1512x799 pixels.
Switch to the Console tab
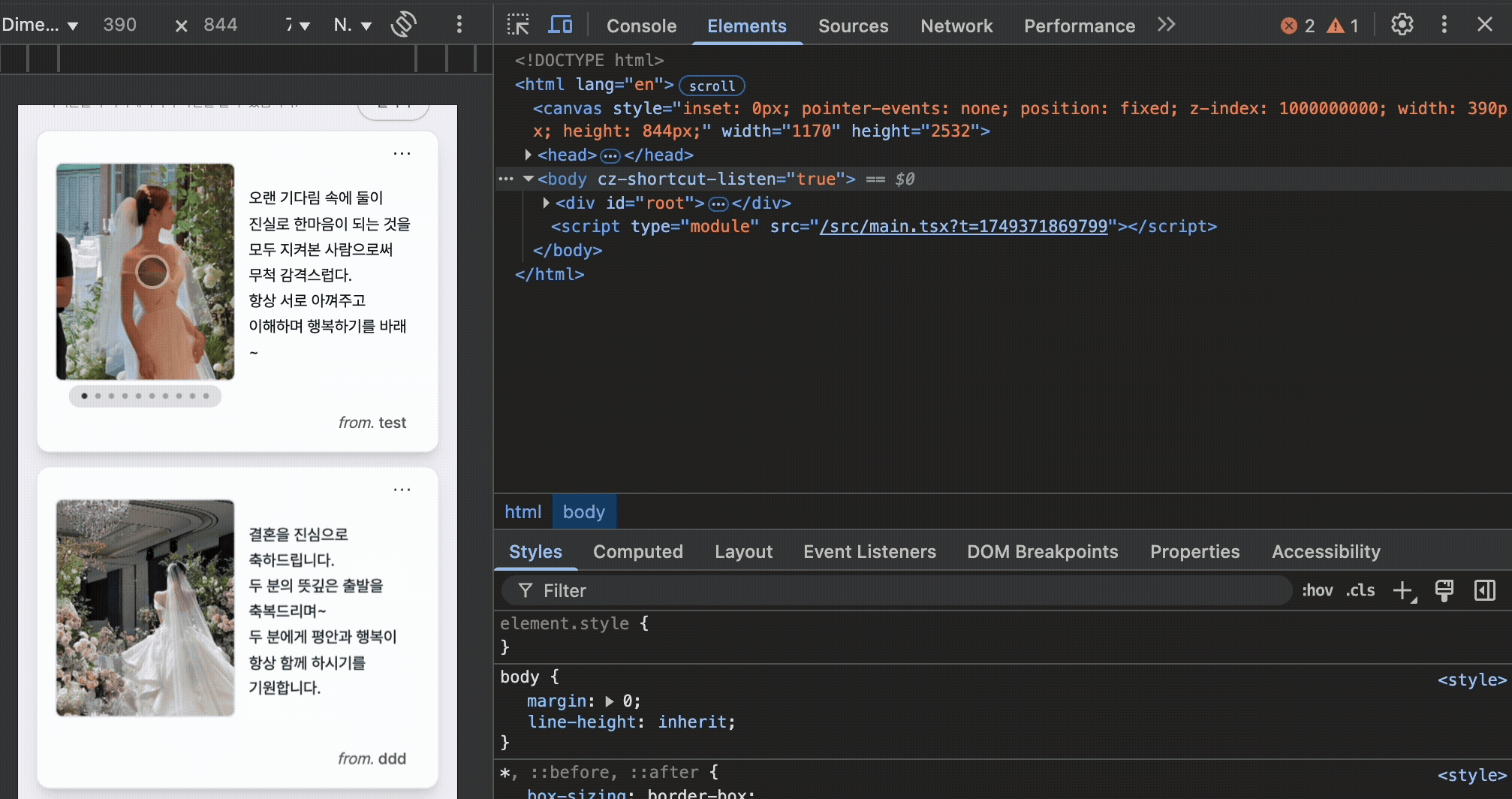click(641, 26)
